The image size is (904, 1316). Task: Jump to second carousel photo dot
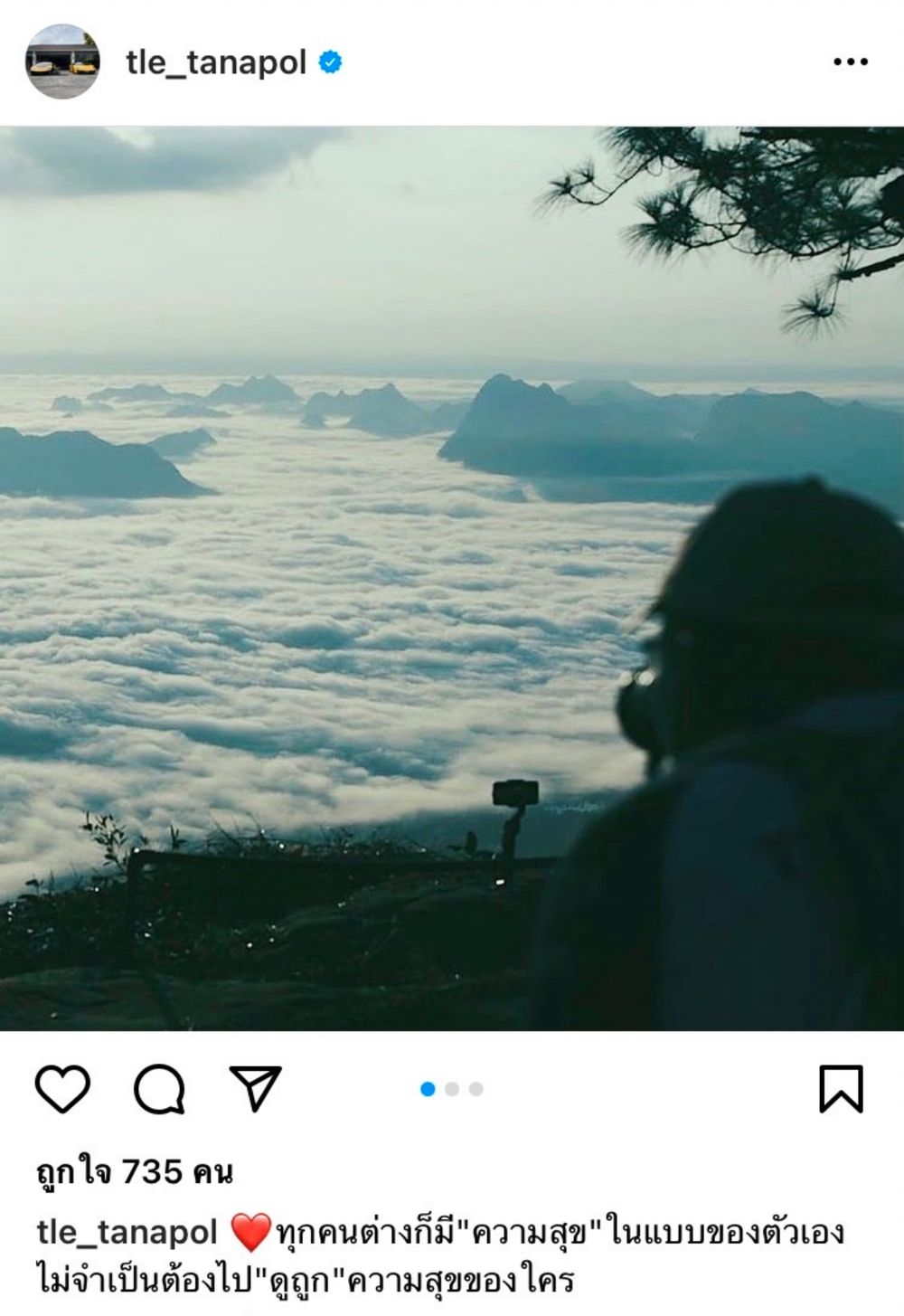452,1089
